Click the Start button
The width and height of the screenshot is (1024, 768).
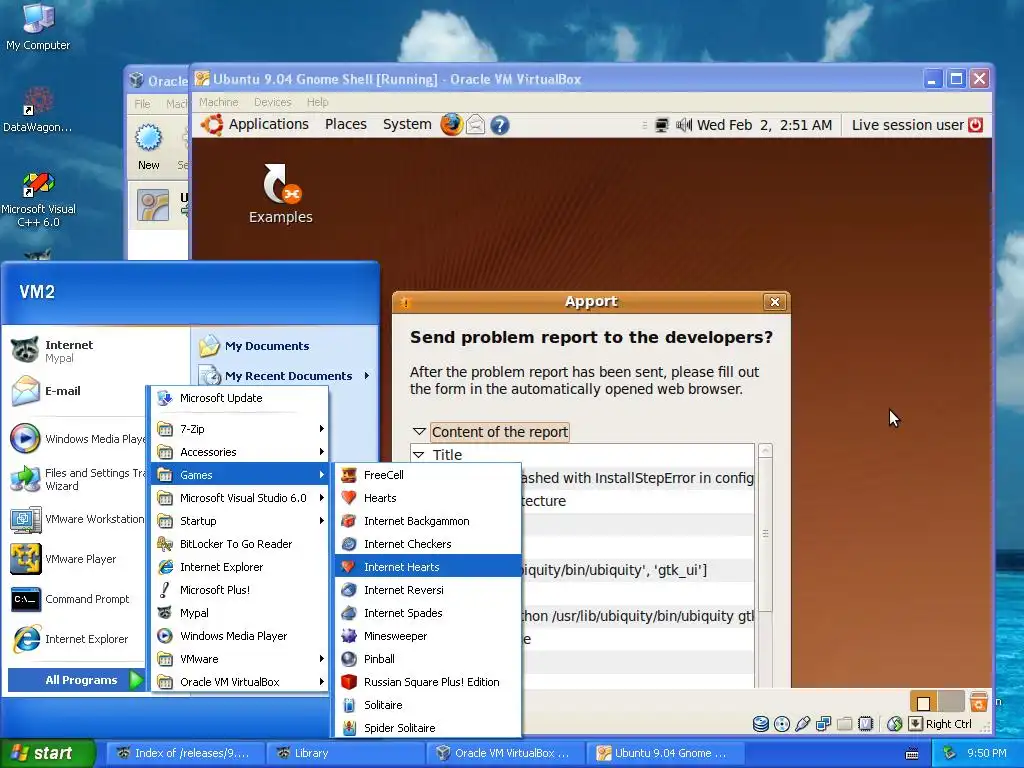click(x=47, y=753)
